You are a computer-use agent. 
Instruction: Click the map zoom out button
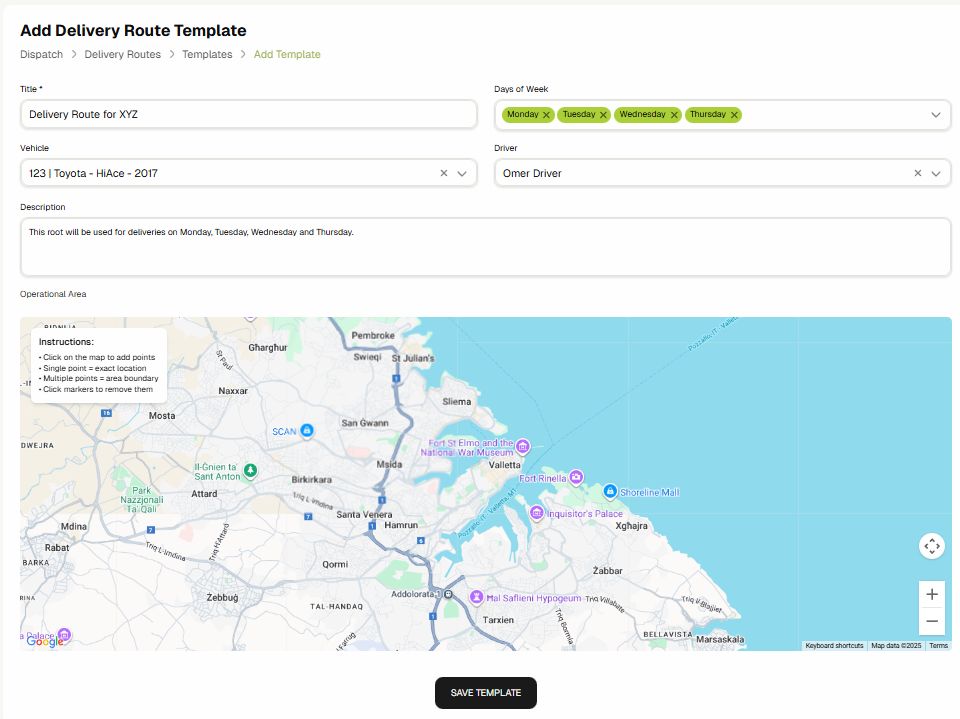coord(932,621)
